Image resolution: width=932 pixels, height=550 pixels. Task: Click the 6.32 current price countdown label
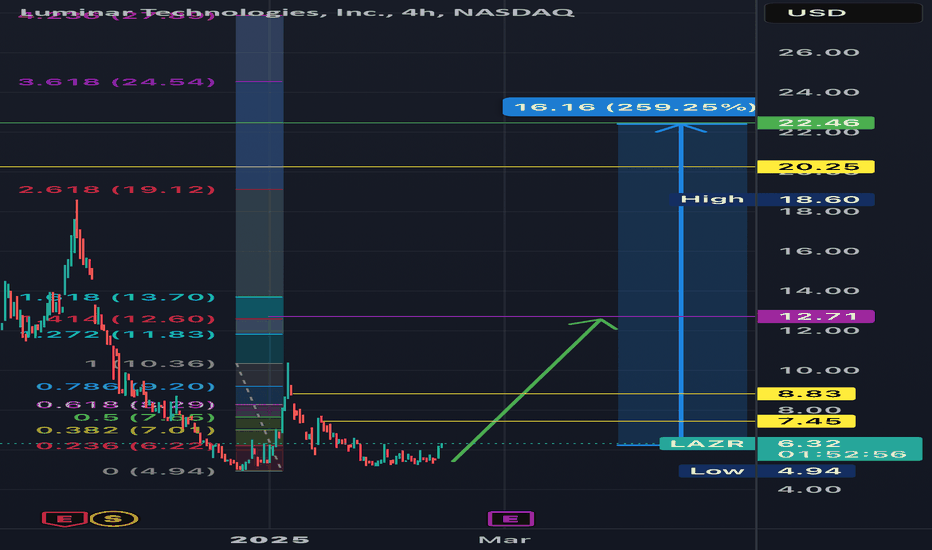[839, 449]
